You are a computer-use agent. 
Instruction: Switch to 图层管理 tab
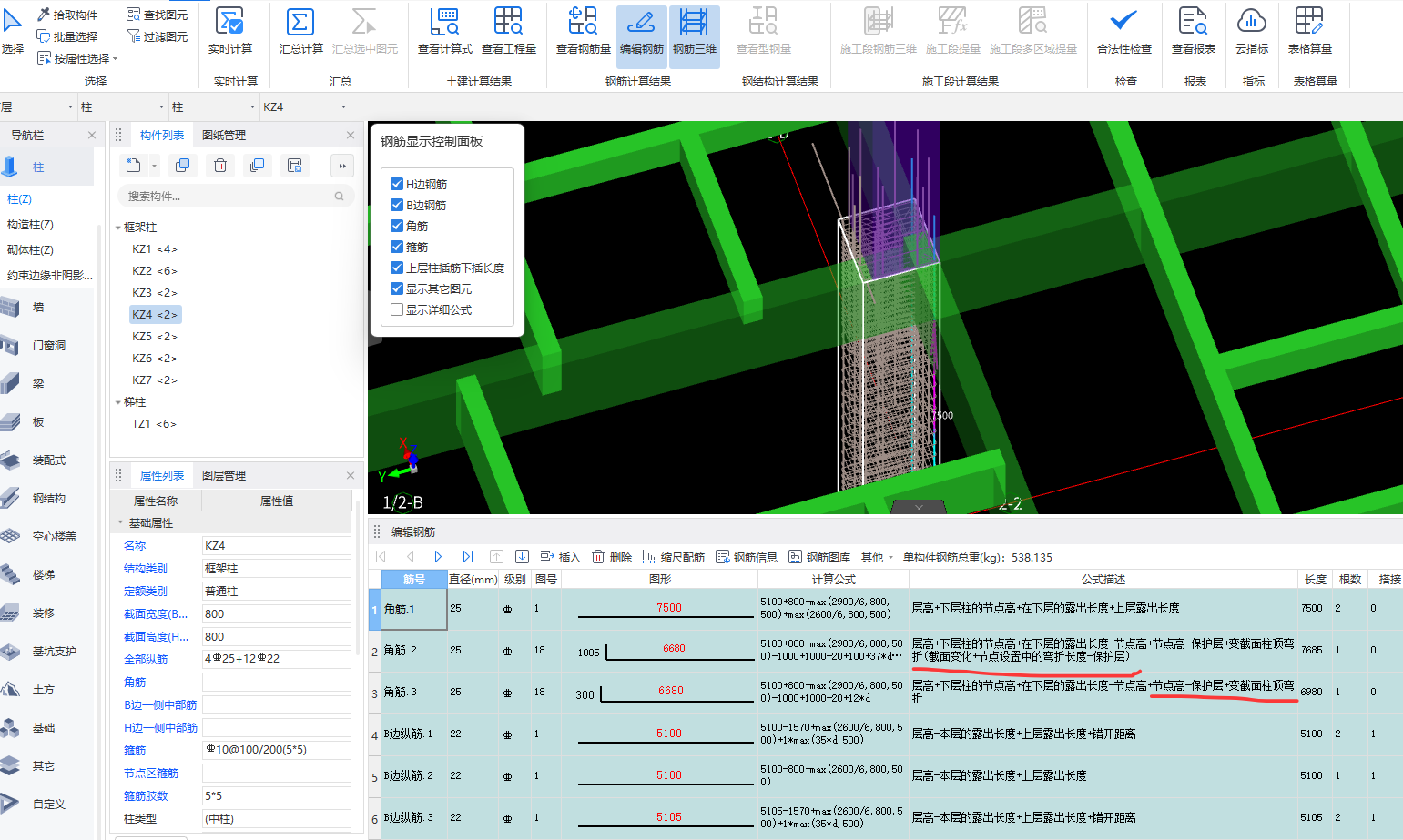(224, 475)
